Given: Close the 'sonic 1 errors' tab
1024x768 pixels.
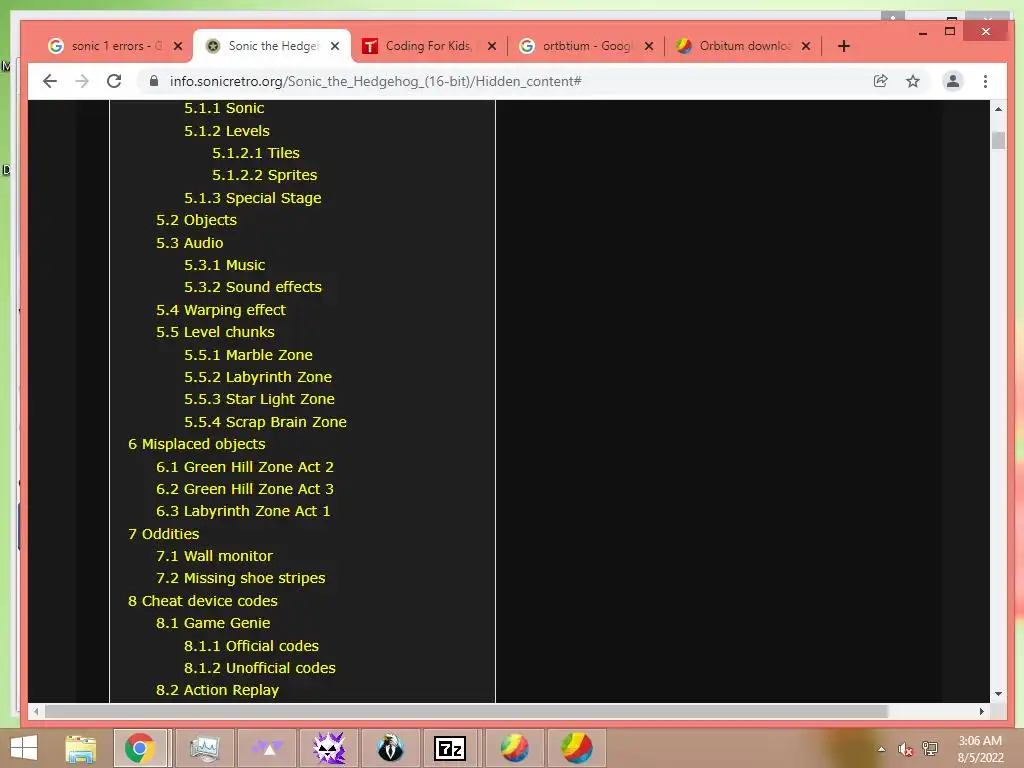Looking at the screenshot, I should click(x=178, y=46).
